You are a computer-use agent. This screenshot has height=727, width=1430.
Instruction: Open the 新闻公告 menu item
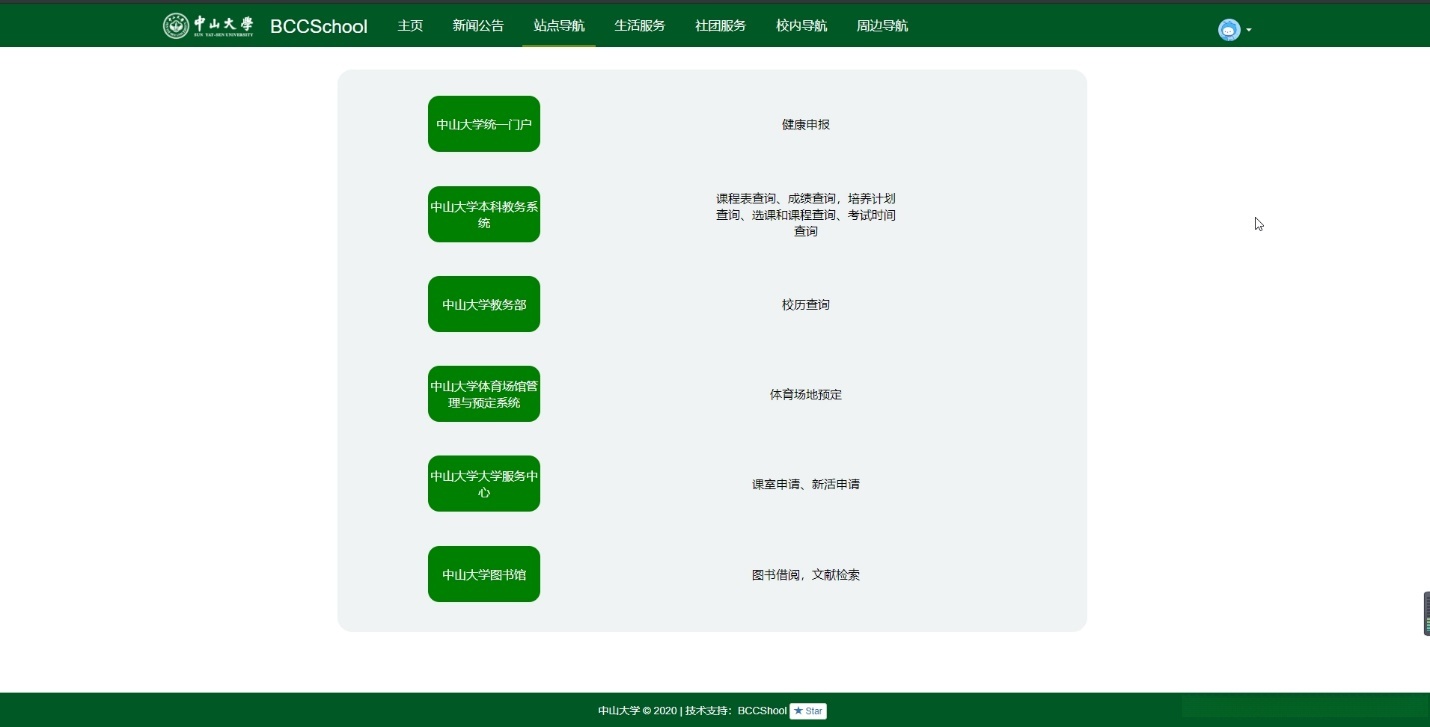[478, 26]
